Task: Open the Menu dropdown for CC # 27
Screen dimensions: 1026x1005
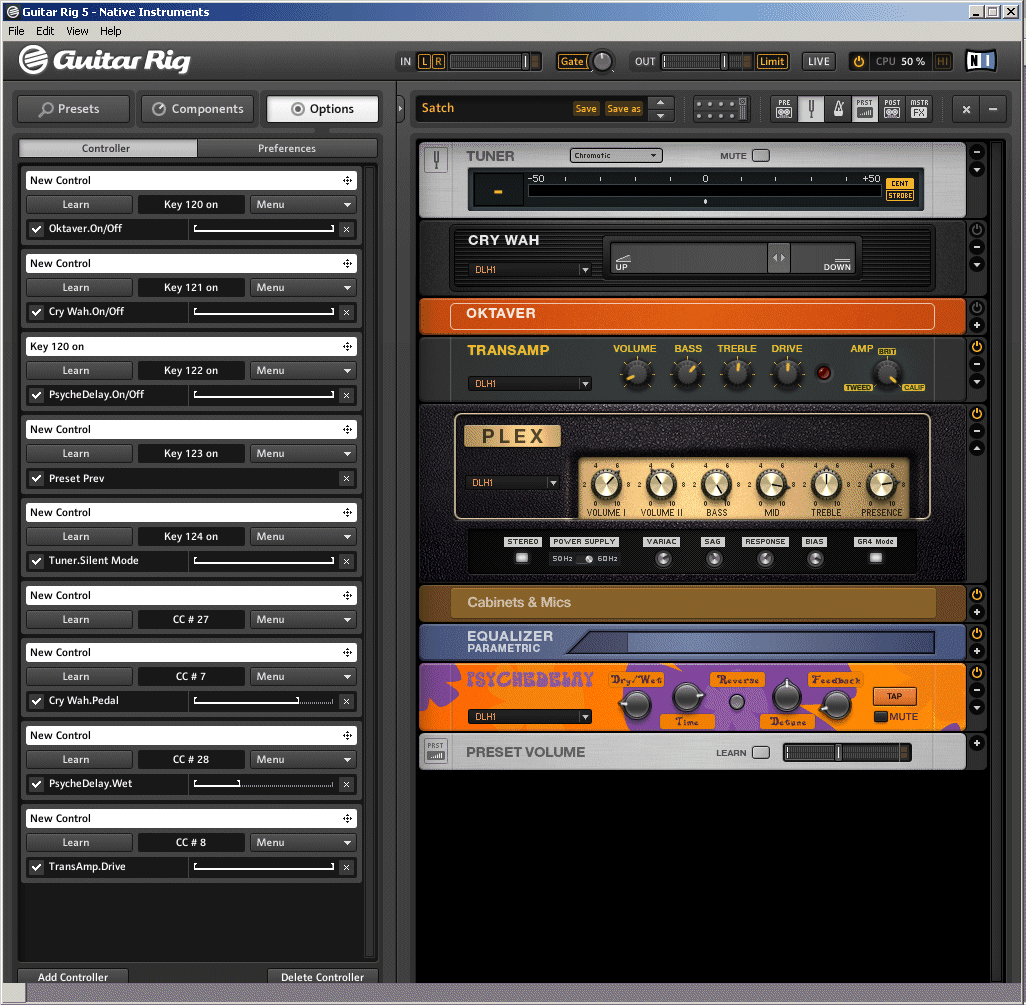Action: click(303, 620)
